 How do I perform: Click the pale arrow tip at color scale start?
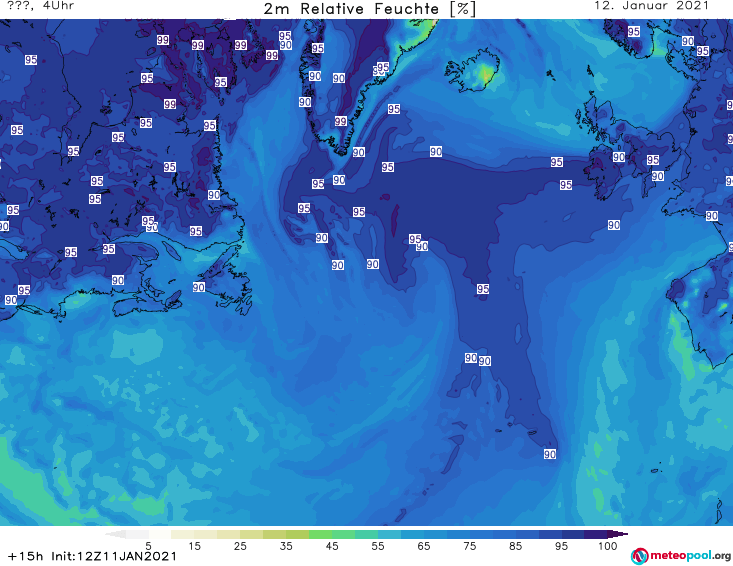[115, 534]
